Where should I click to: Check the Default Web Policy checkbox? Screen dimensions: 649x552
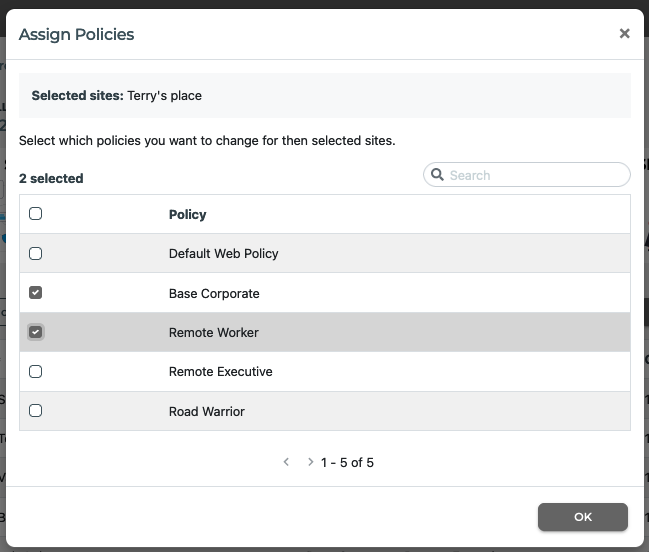(36, 253)
